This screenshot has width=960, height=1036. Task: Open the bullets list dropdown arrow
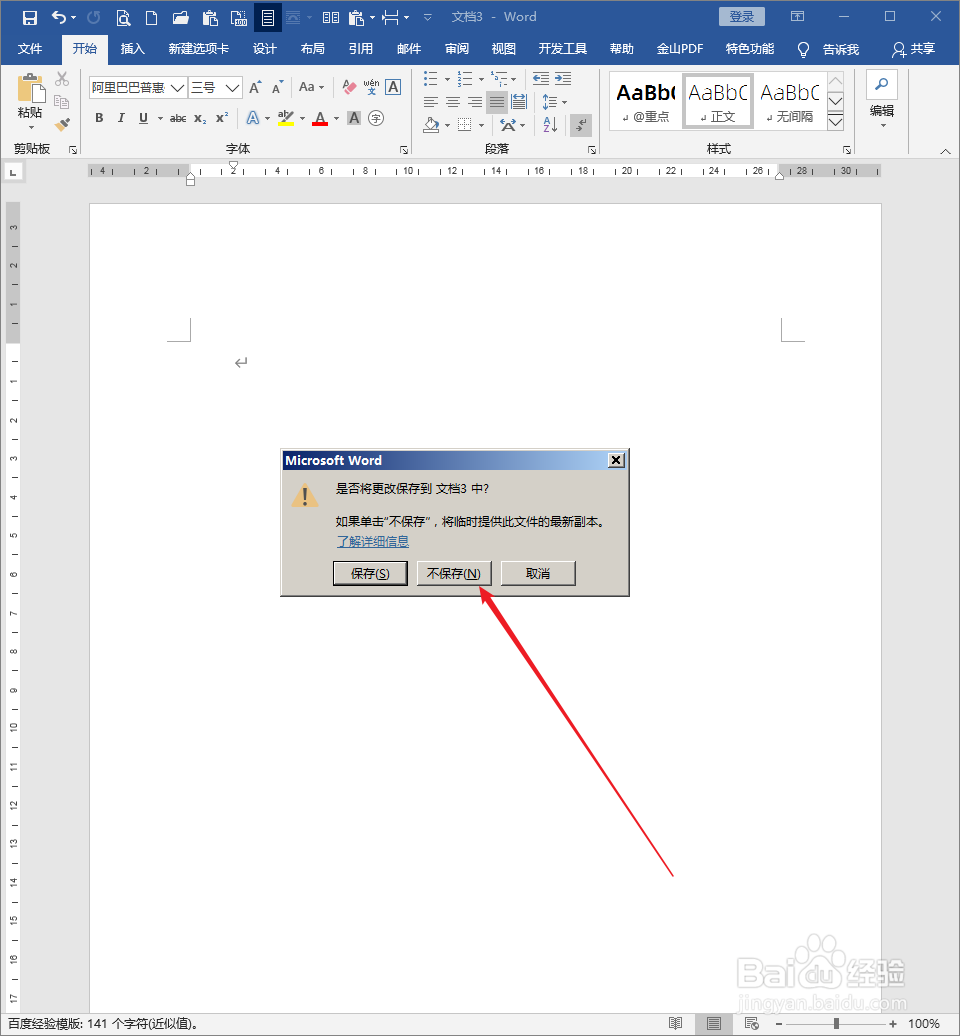pos(447,79)
